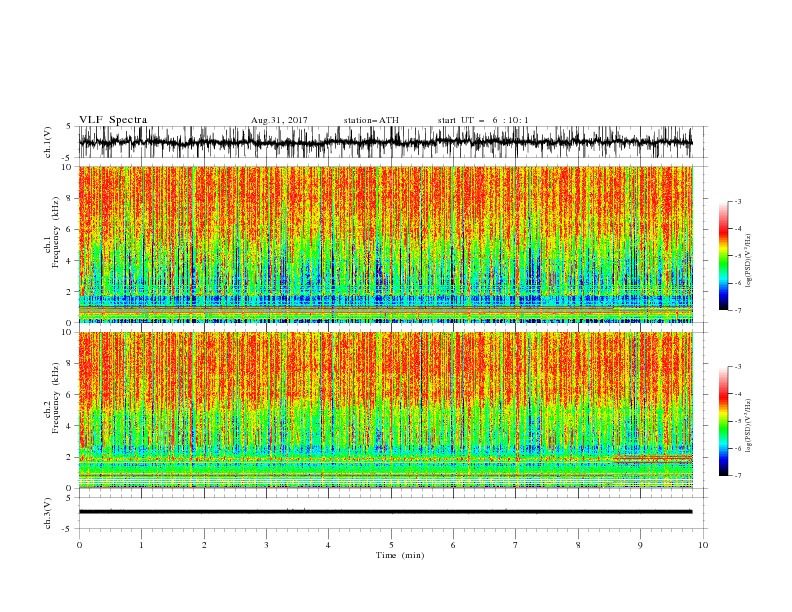Screen dimensions: 792x612
Task: Click the log(PSD) label beside the ch.2 colorbar
Action: 749,425
